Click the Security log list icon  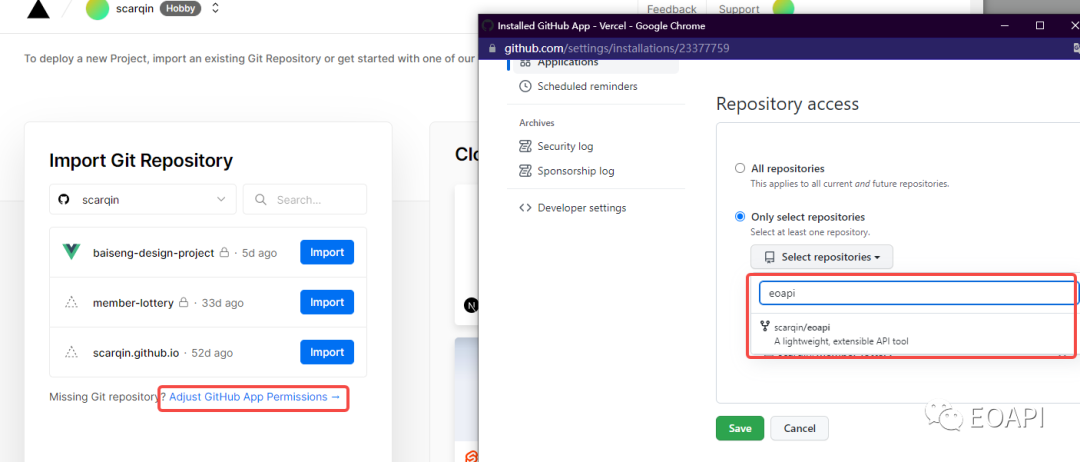[525, 146]
